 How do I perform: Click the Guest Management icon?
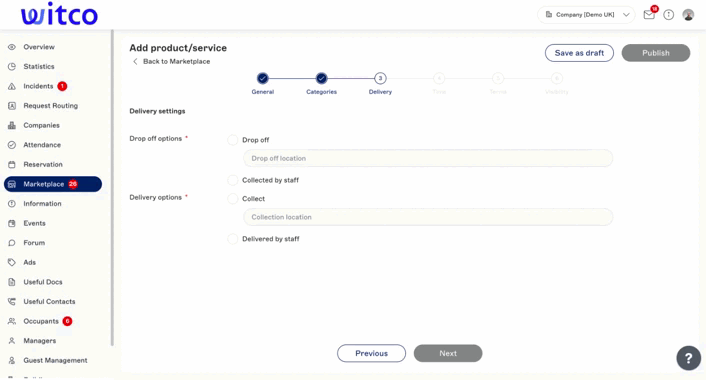point(12,360)
